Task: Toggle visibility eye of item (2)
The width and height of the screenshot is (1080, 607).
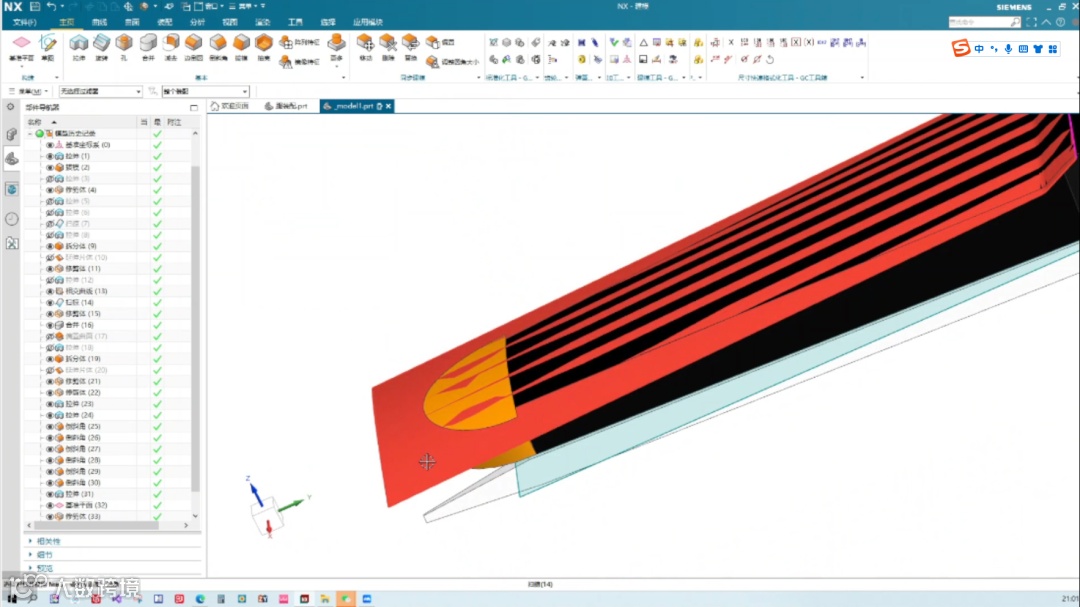Action: pyautogui.click(x=50, y=167)
